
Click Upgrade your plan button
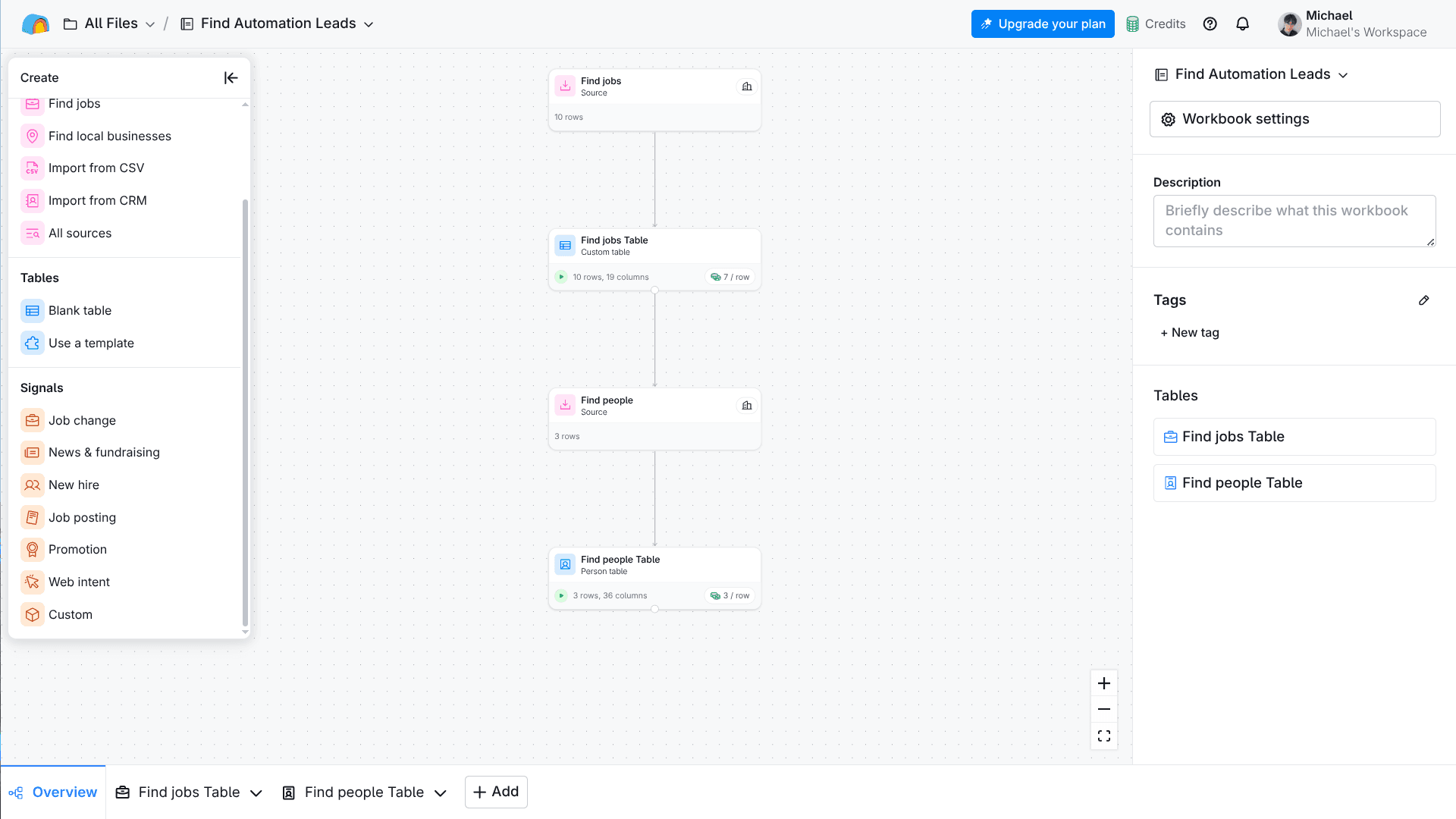pos(1043,24)
